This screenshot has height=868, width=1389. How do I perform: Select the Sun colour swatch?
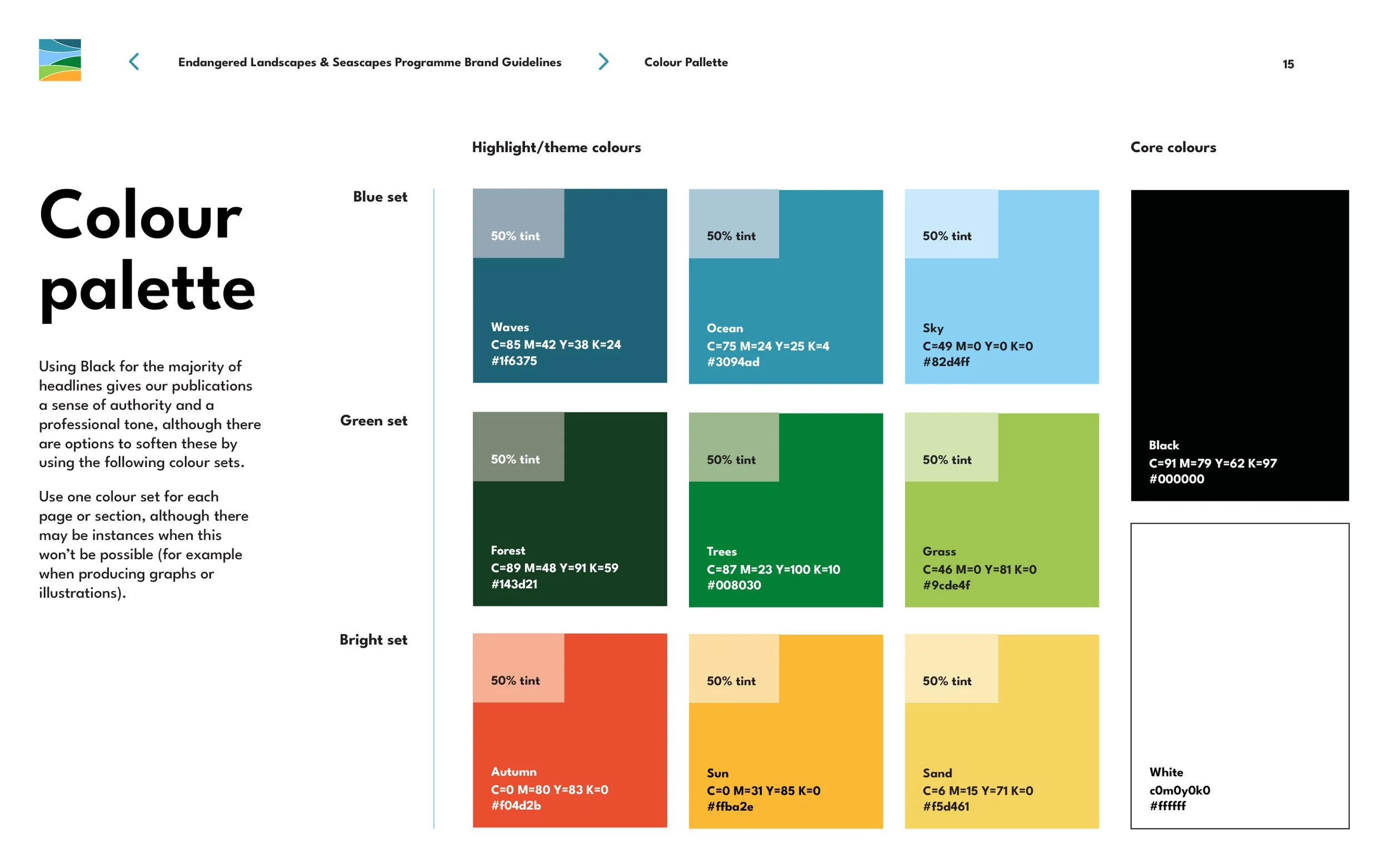click(x=786, y=732)
